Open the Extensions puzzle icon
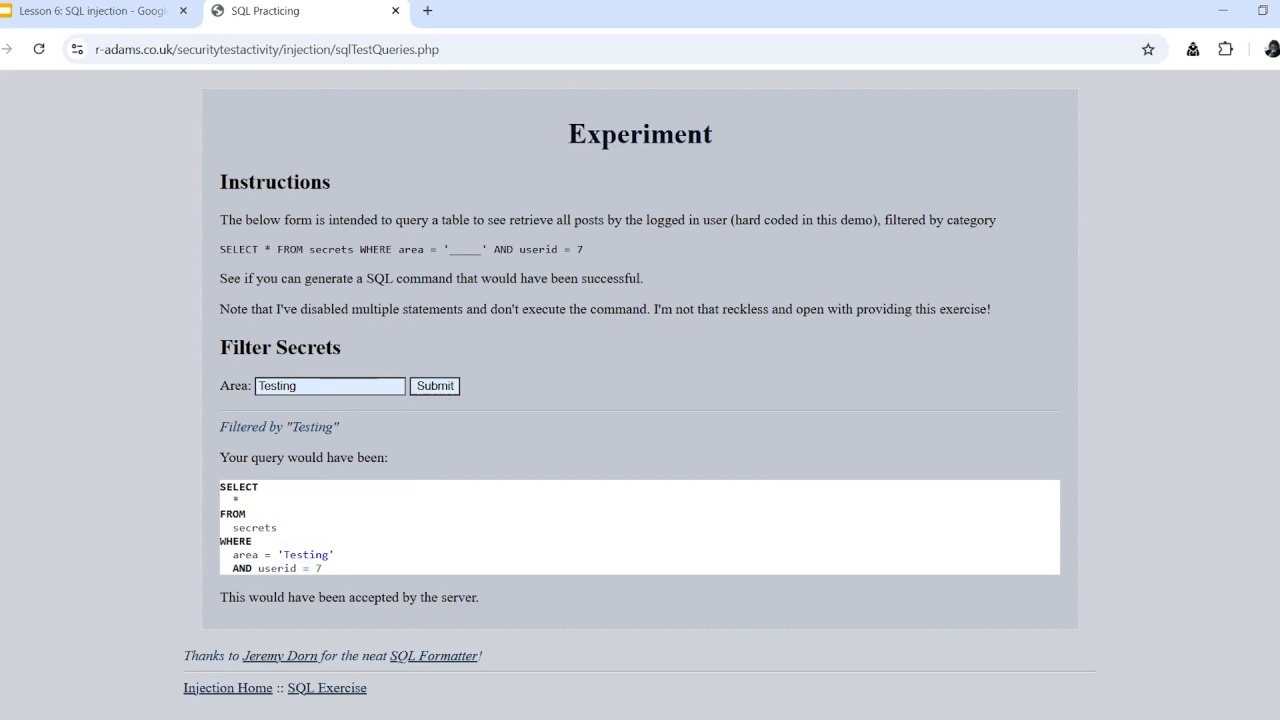Screen dimensions: 1280x720 pyautogui.click(x=1226, y=49)
